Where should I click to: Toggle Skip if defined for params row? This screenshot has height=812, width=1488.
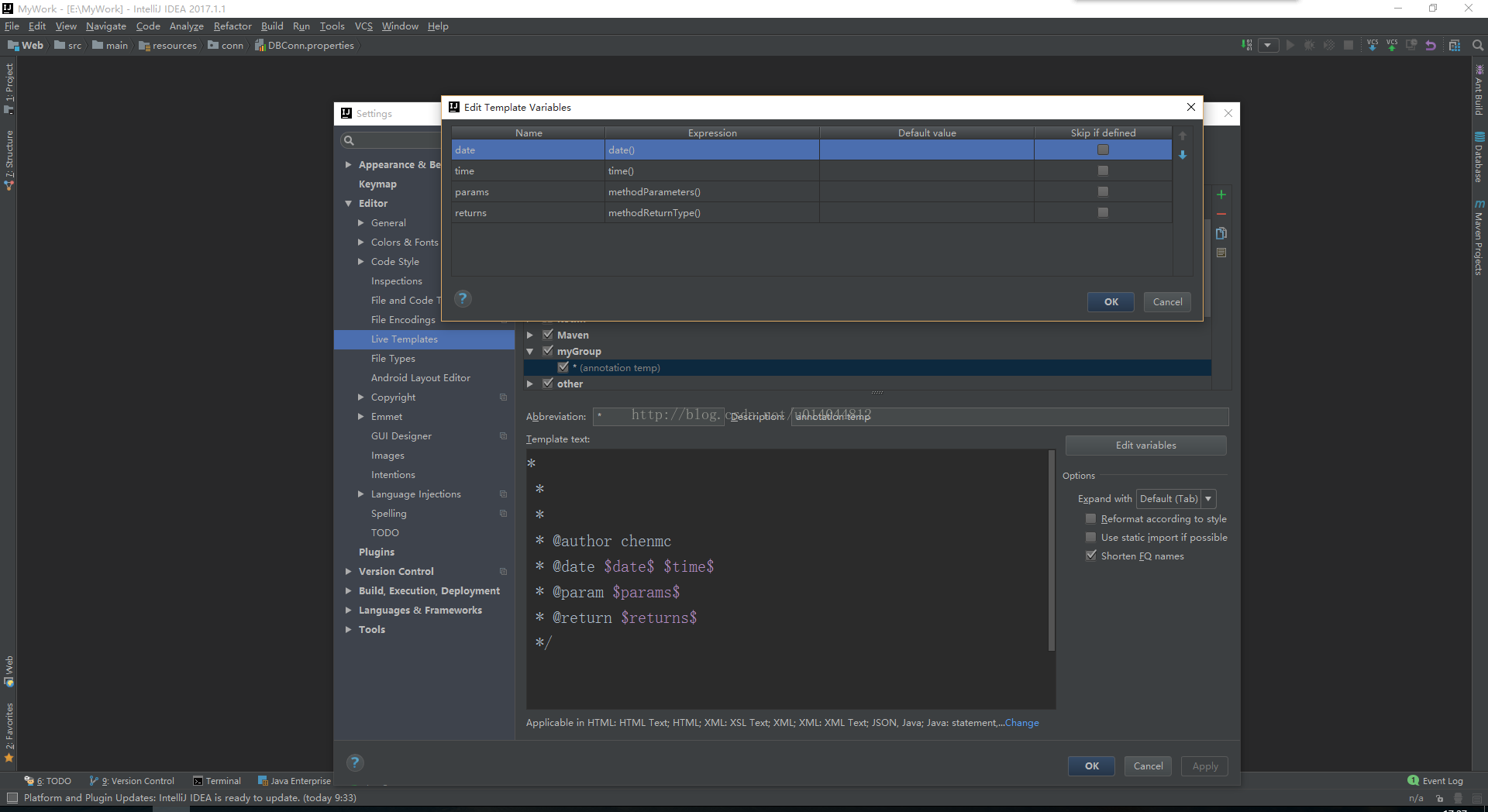click(x=1103, y=191)
